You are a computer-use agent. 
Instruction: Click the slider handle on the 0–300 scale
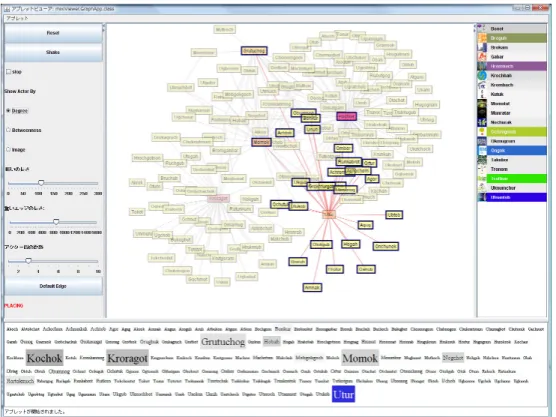point(41,183)
